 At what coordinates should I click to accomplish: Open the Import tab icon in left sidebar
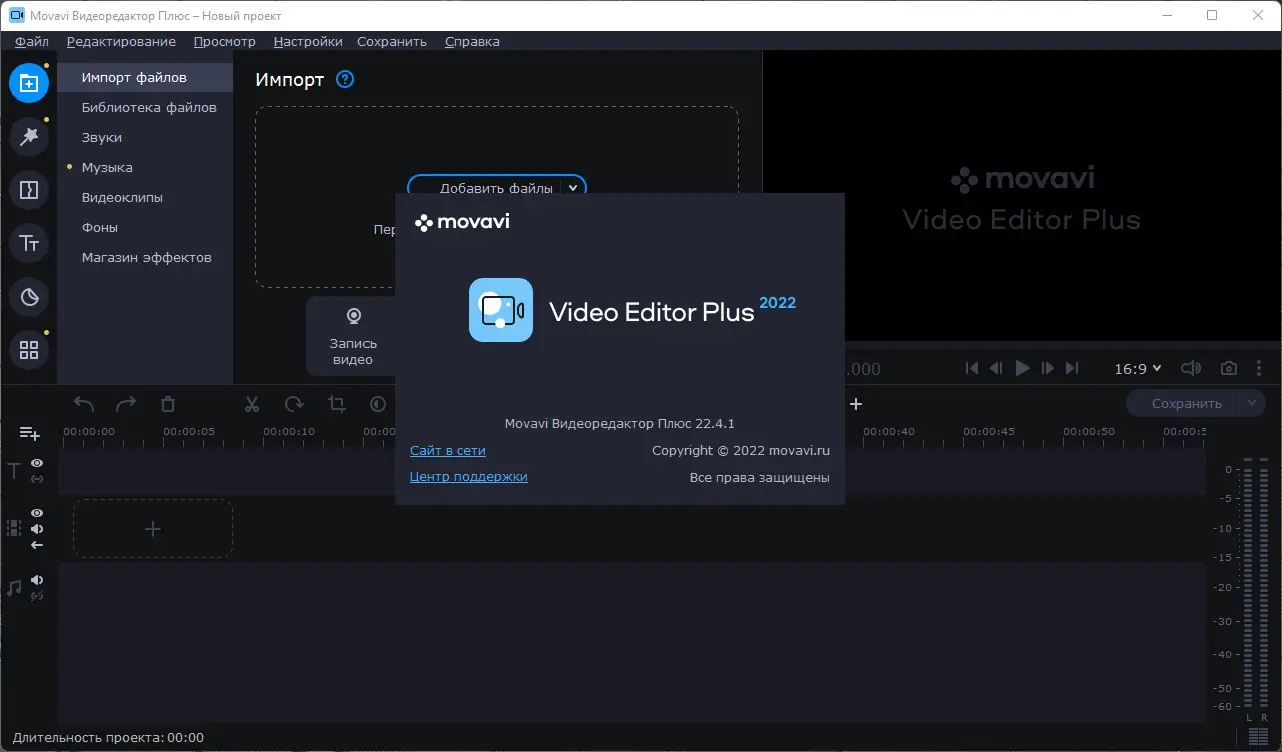(29, 83)
